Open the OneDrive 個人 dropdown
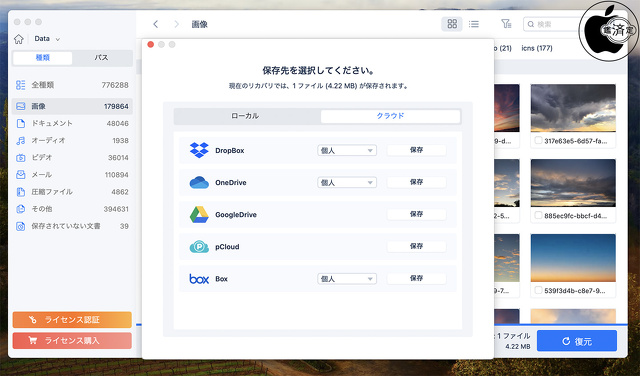The height and width of the screenshot is (376, 640). coord(347,182)
